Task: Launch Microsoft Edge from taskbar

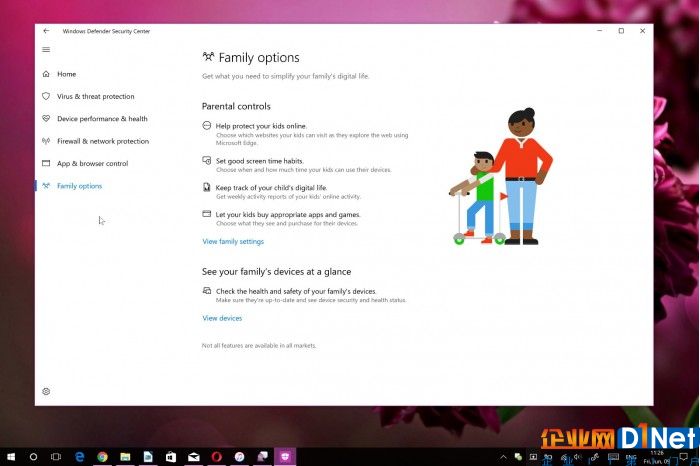Action: [79, 457]
